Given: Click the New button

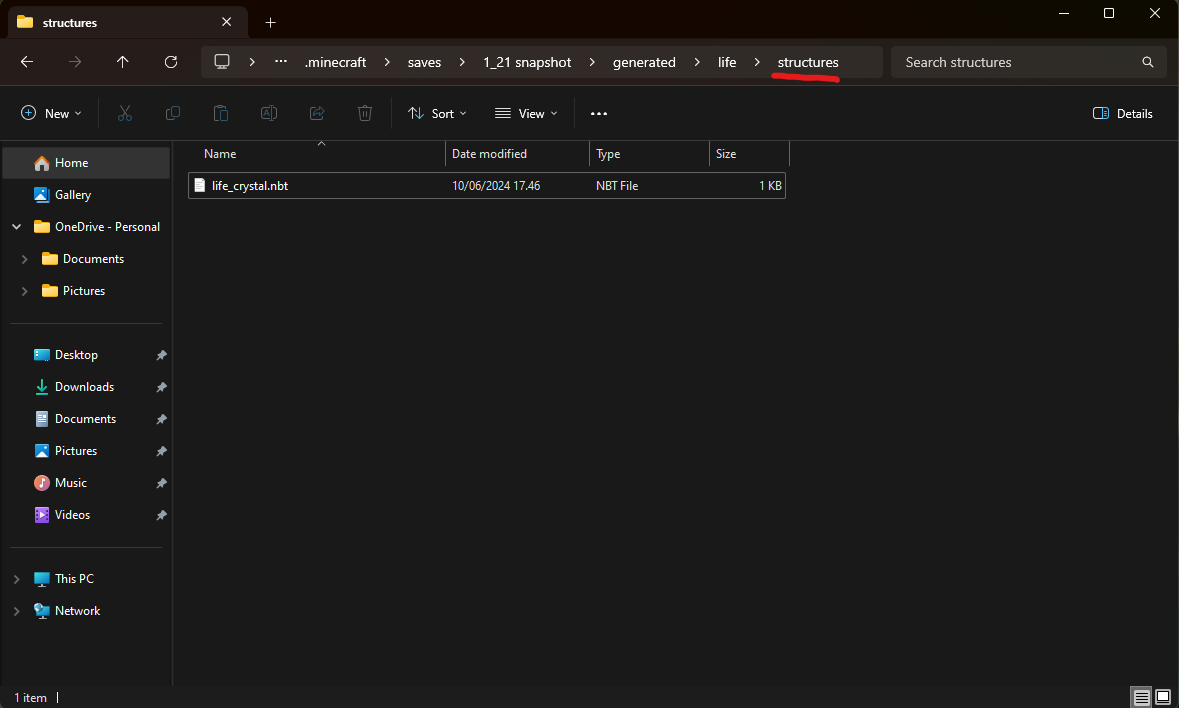Looking at the screenshot, I should click(x=52, y=114).
